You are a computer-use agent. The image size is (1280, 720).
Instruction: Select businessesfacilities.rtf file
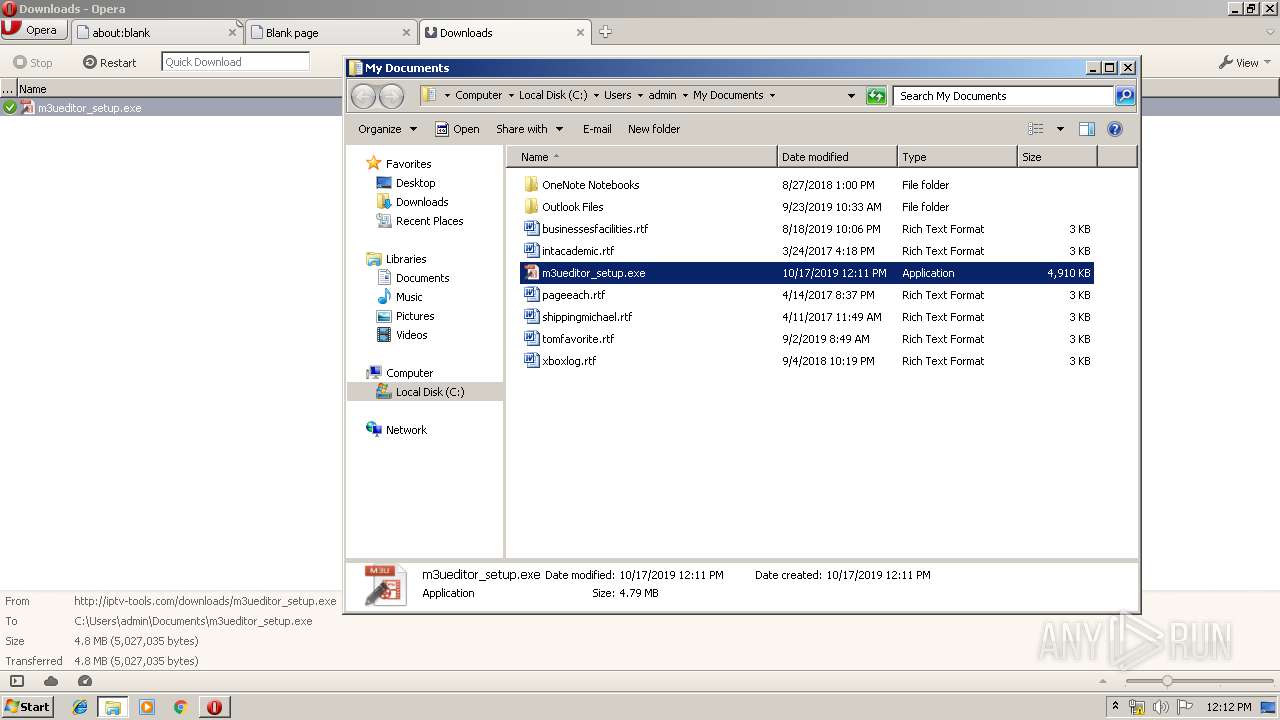click(594, 229)
